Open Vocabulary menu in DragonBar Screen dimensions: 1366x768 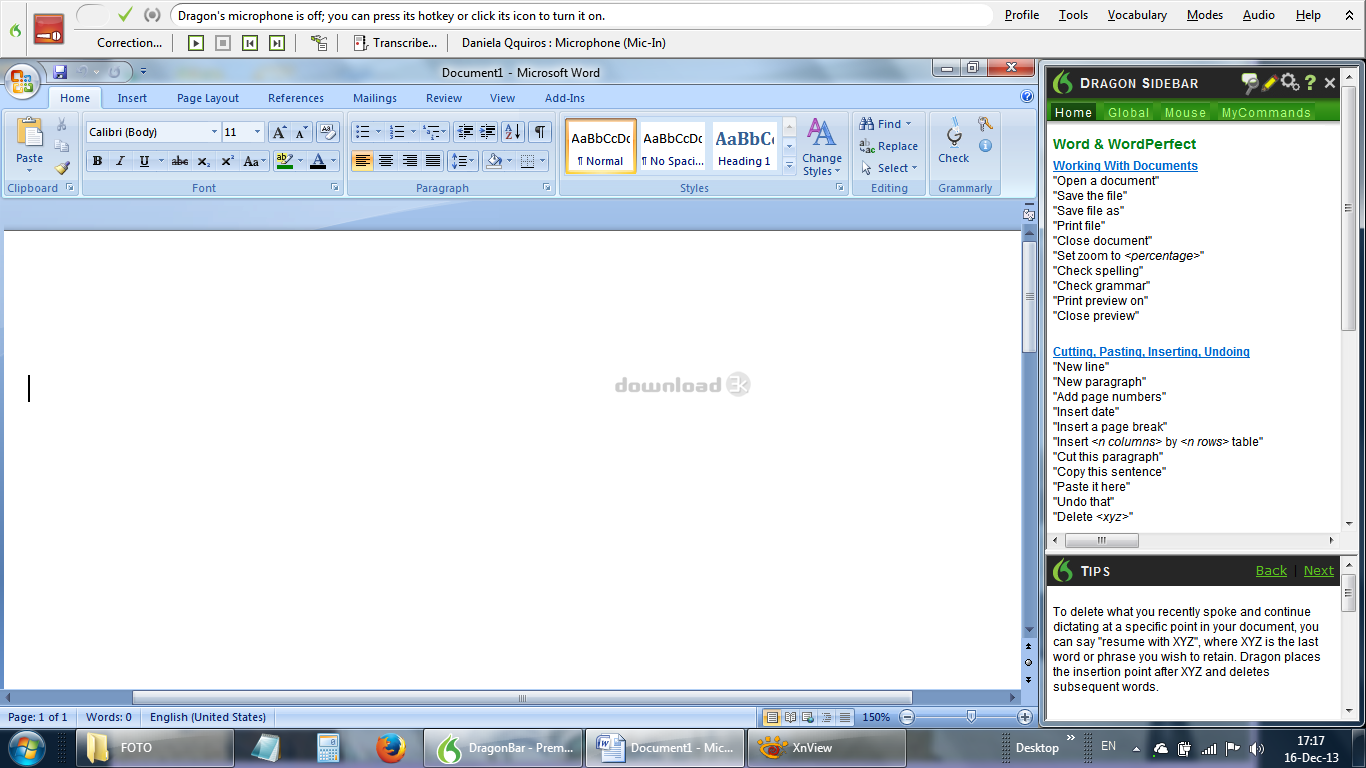tap(1137, 15)
